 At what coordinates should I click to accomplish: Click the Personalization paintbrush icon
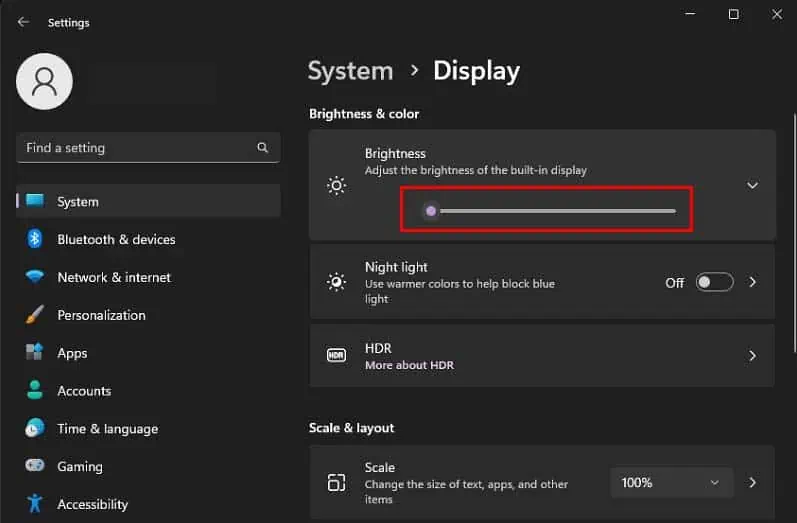35,315
